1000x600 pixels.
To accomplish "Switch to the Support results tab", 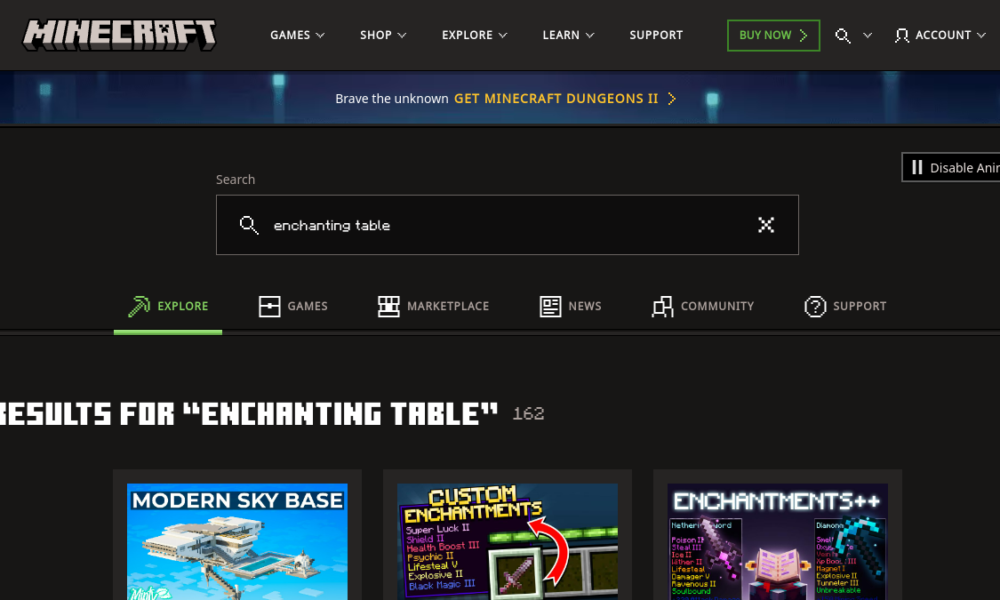I will click(845, 306).
